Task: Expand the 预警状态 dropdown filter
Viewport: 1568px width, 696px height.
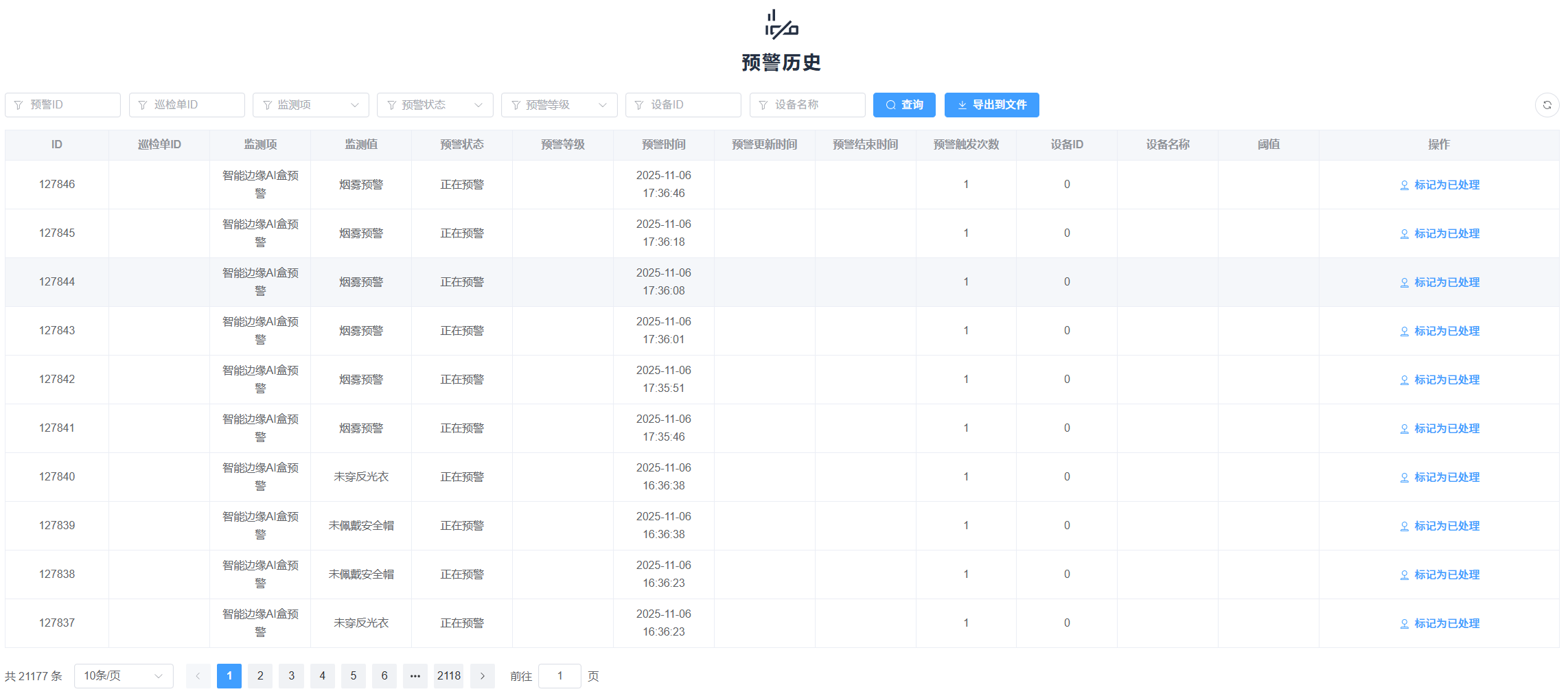Action: pos(435,105)
